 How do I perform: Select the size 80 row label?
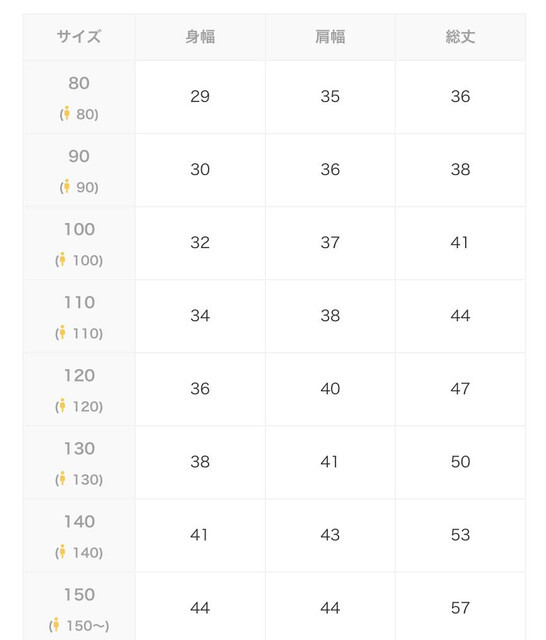tap(79, 97)
